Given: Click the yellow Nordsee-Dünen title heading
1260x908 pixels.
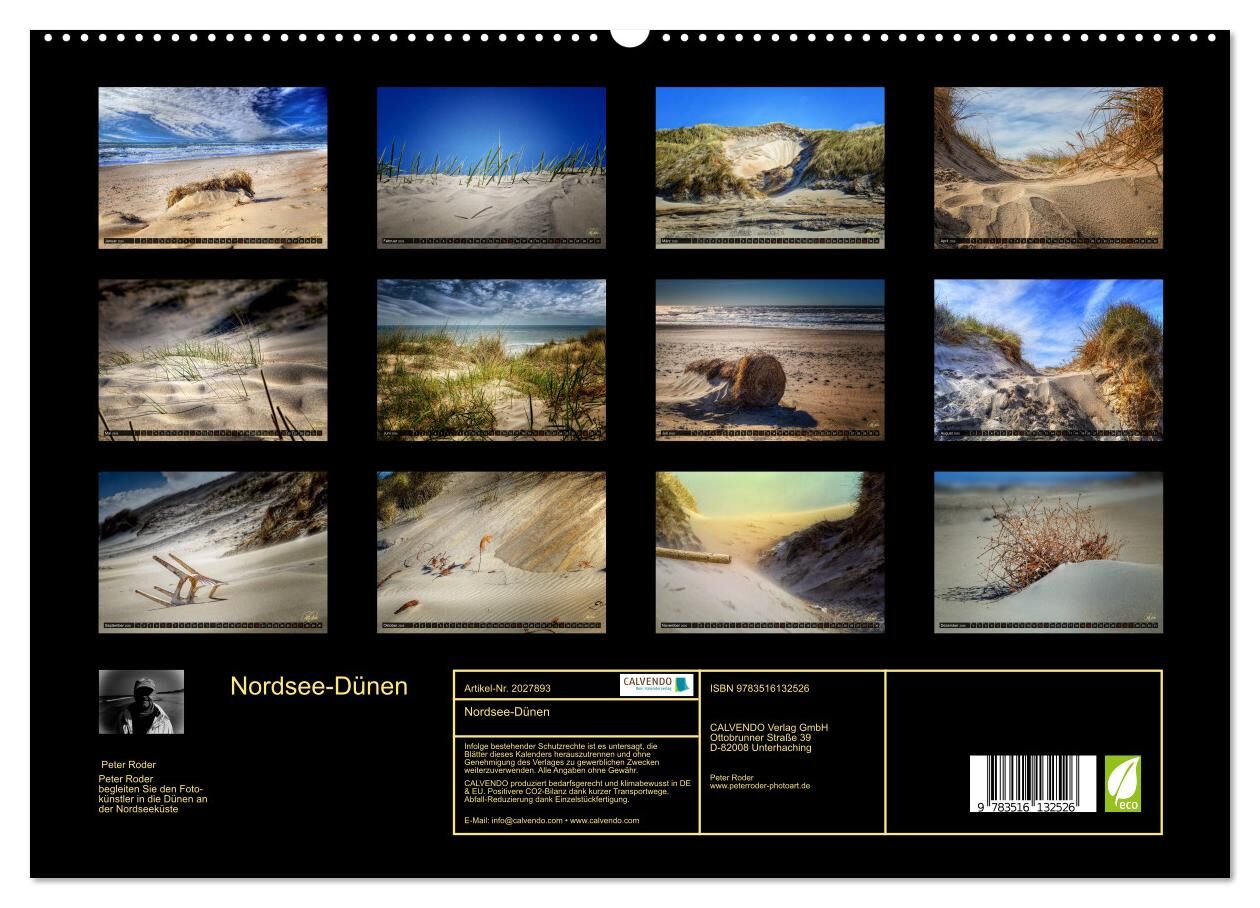Looking at the screenshot, I should coord(319,686).
